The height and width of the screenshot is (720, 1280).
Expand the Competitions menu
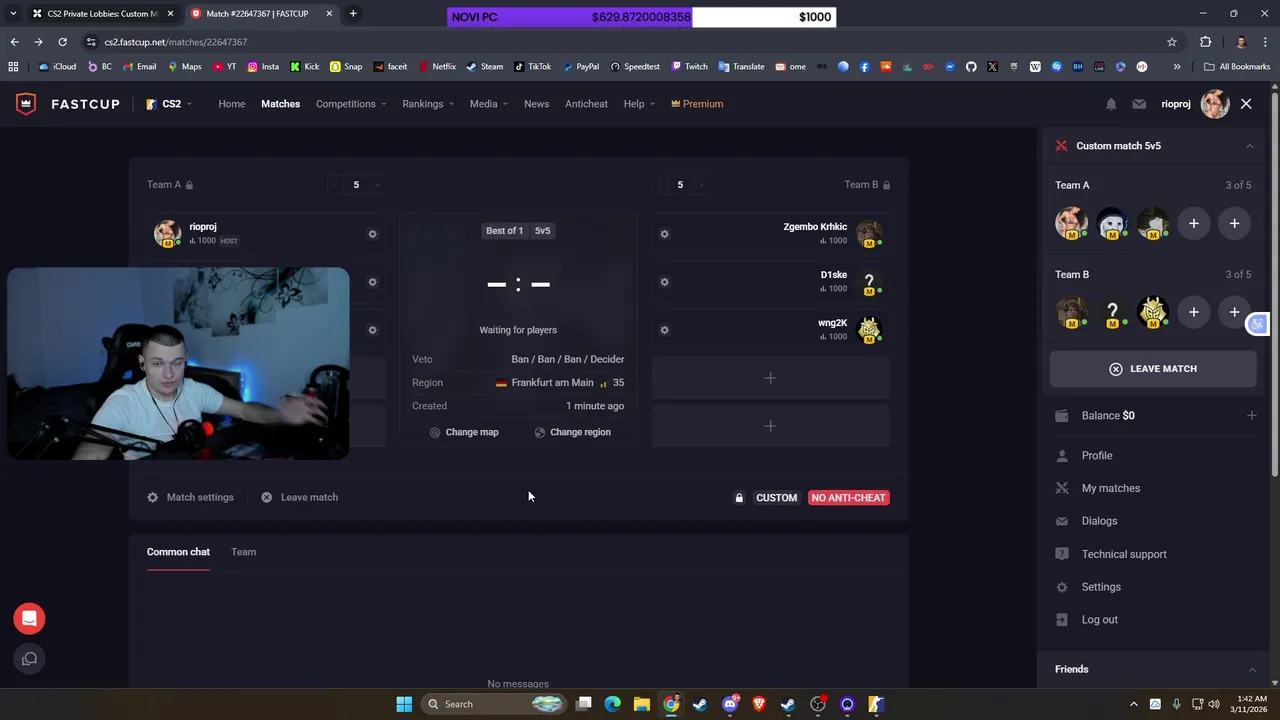(x=350, y=104)
